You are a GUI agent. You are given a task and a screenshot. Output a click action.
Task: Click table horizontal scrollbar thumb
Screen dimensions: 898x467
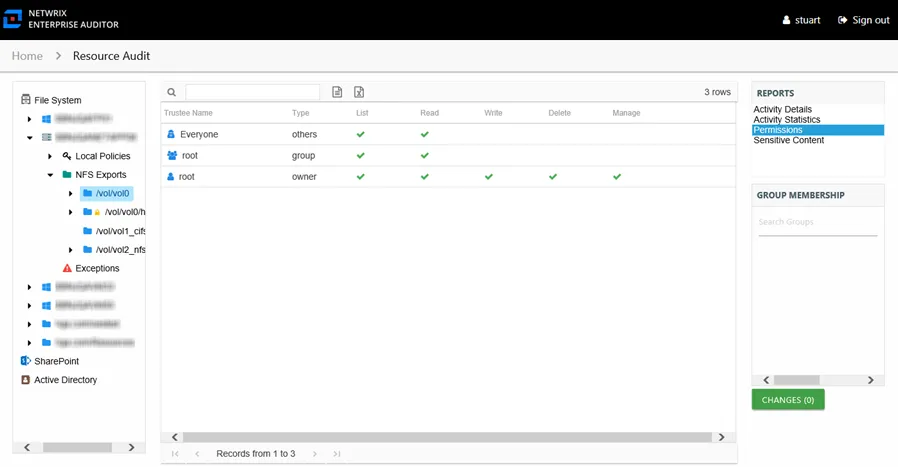pos(447,437)
